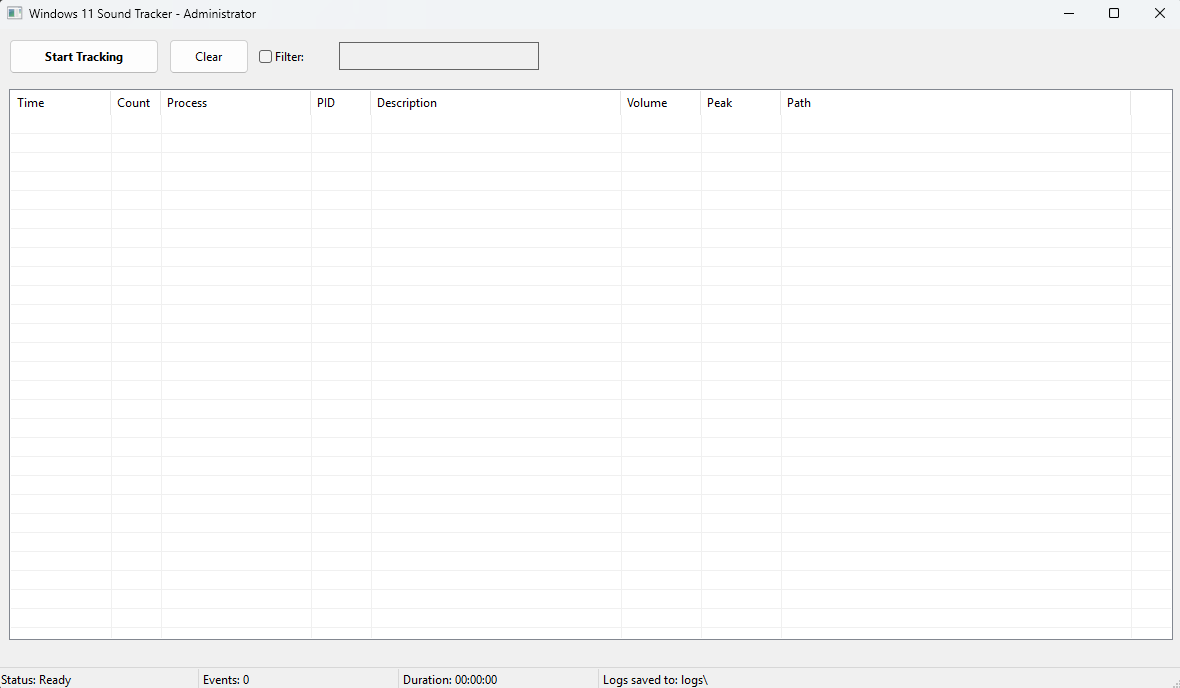Sort by the Count column header
The height and width of the screenshot is (688, 1180).
pos(135,102)
